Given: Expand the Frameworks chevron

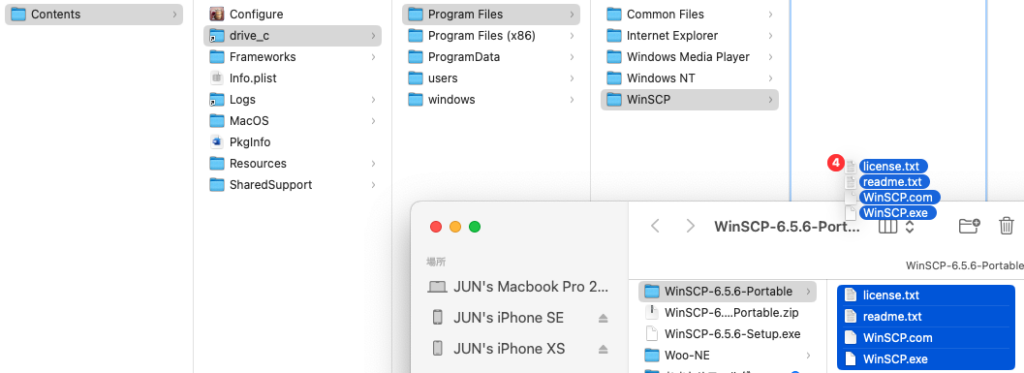Looking at the screenshot, I should (373, 57).
